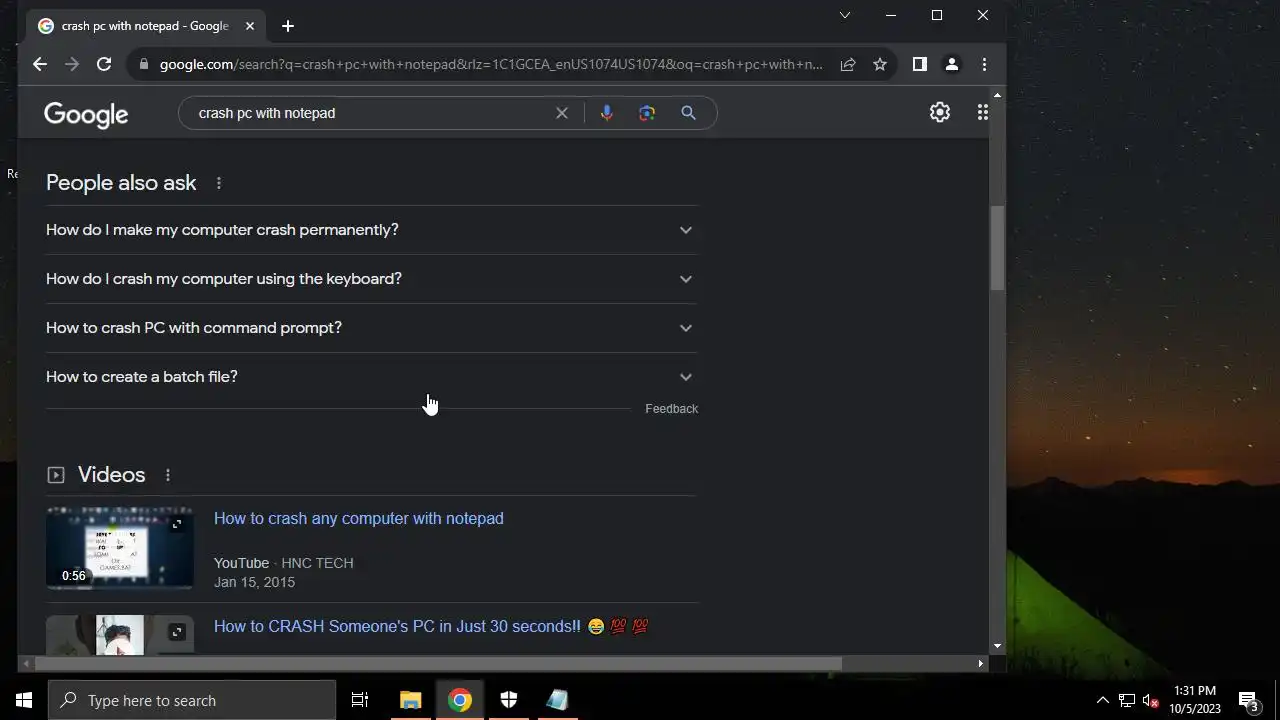Open Windows Security shield on taskbar
The height and width of the screenshot is (720, 1280).
(x=509, y=700)
